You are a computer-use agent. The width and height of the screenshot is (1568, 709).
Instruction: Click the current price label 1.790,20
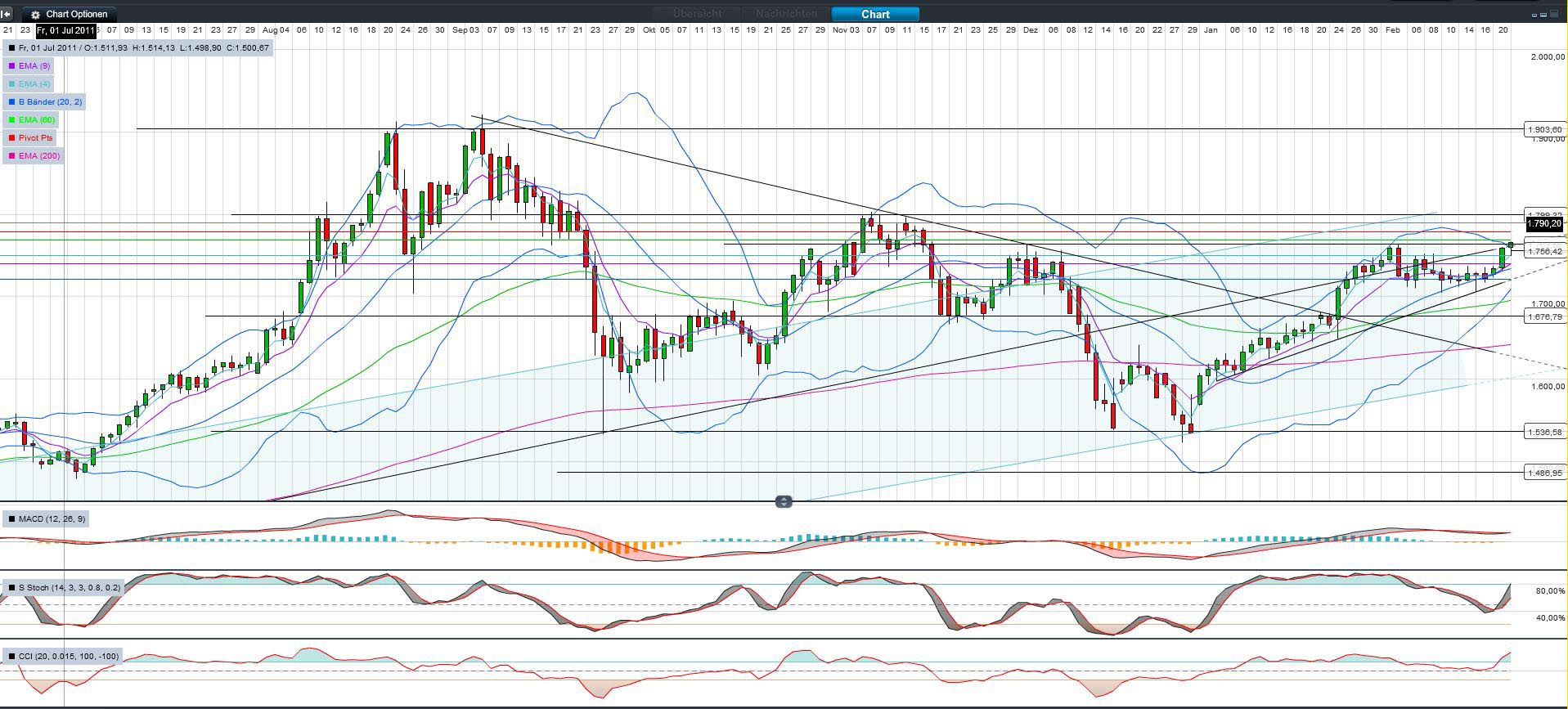point(1544,223)
